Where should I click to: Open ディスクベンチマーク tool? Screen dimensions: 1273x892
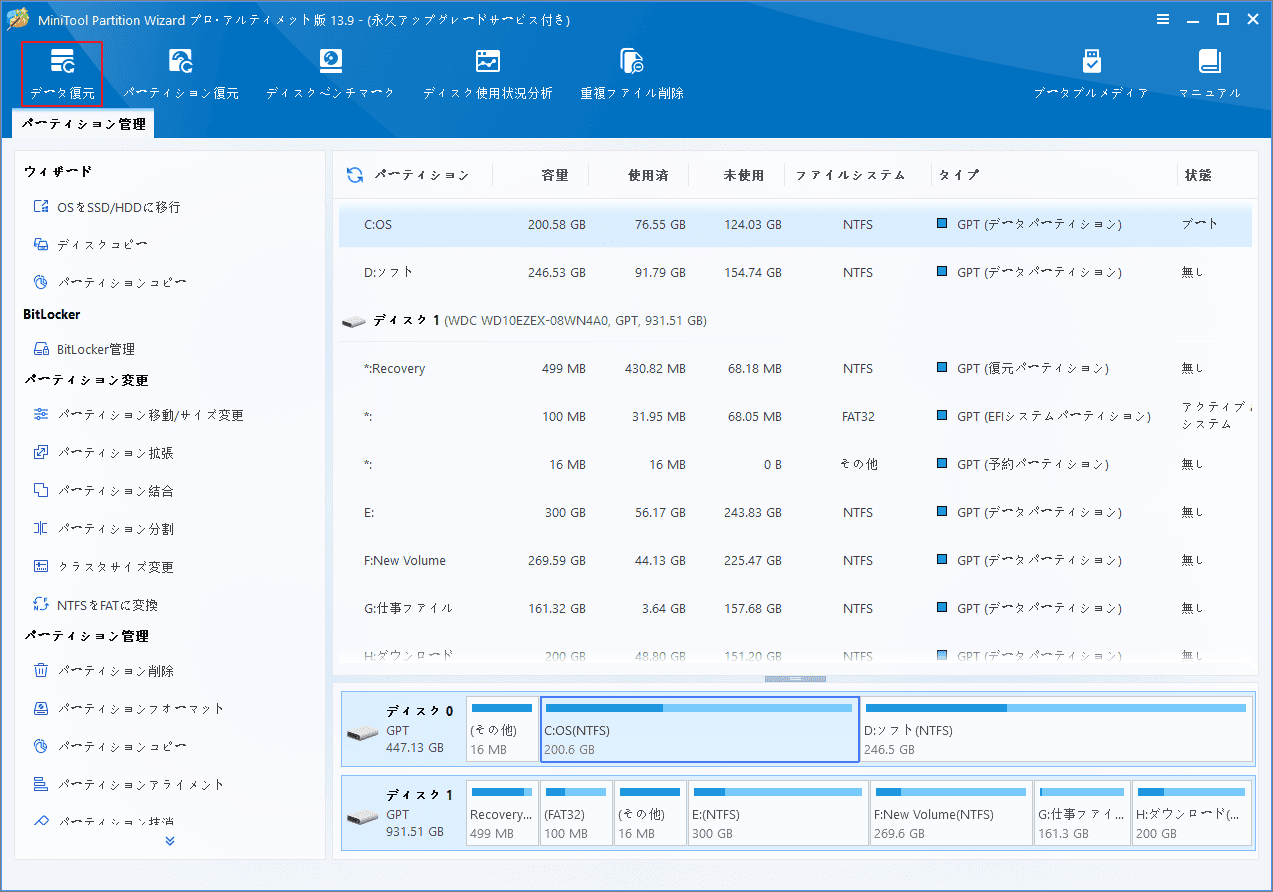330,74
